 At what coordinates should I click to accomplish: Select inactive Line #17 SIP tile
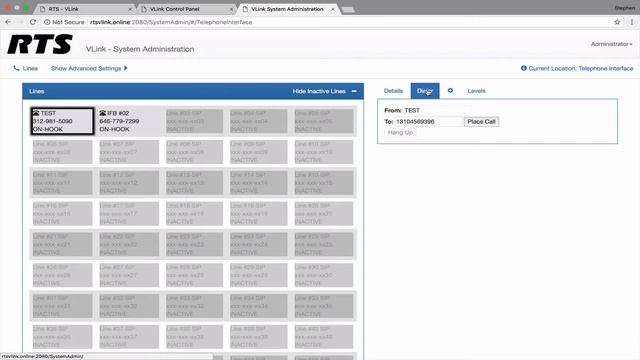point(129,213)
